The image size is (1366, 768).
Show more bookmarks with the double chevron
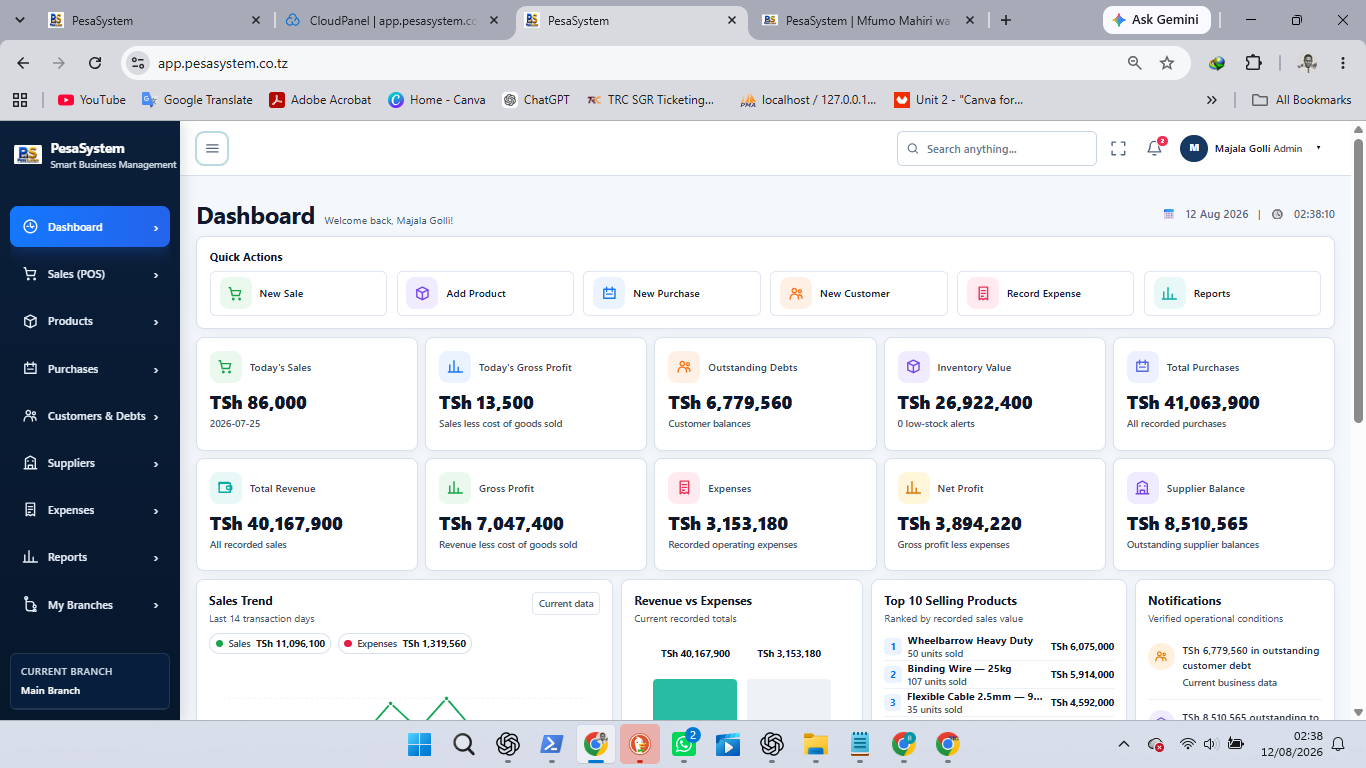[1212, 100]
